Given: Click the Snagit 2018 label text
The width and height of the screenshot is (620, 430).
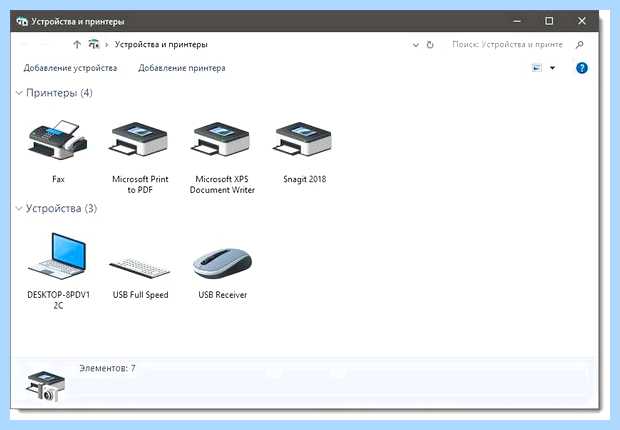Looking at the screenshot, I should coord(304,179).
